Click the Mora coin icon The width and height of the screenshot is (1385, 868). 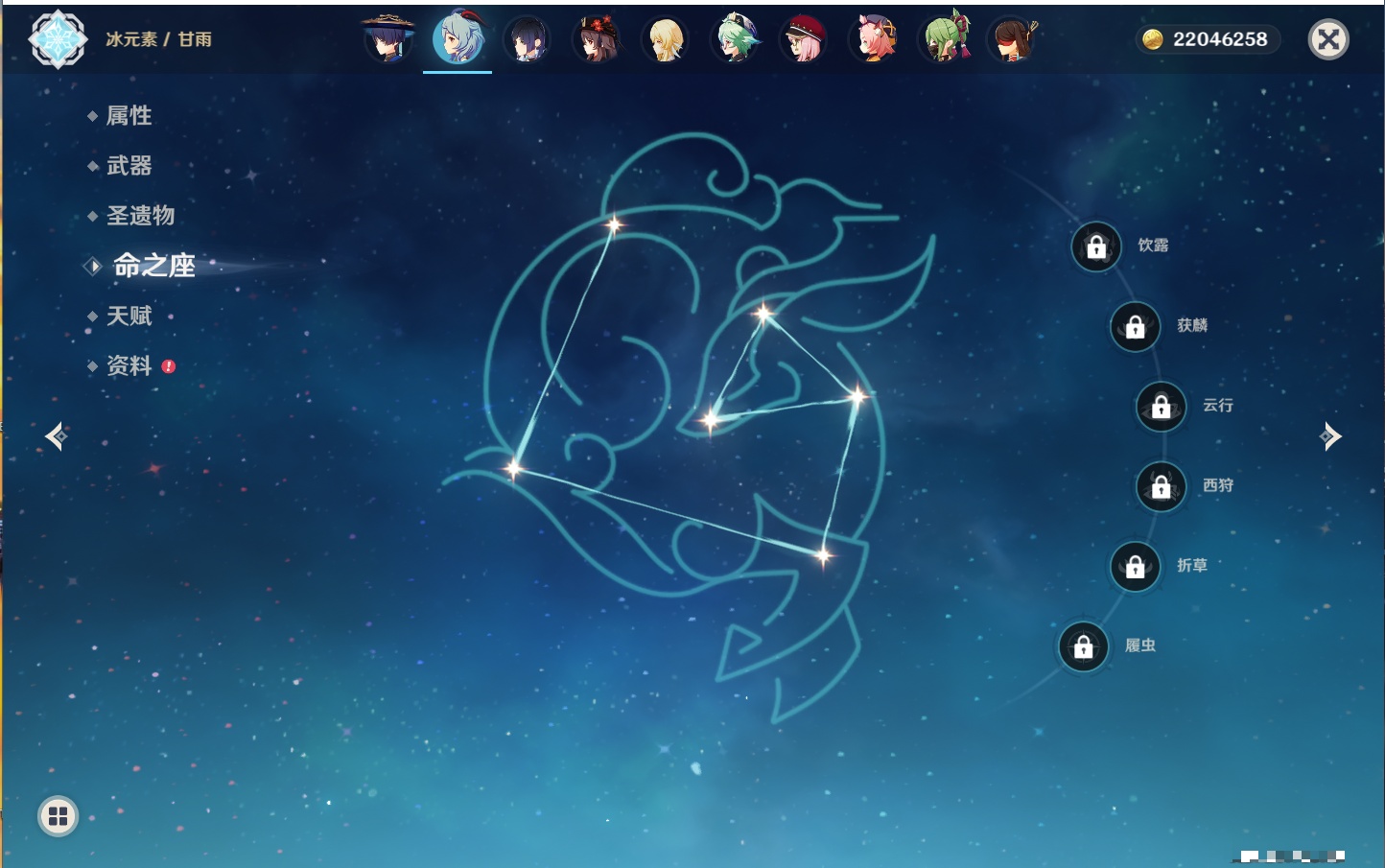[1153, 39]
